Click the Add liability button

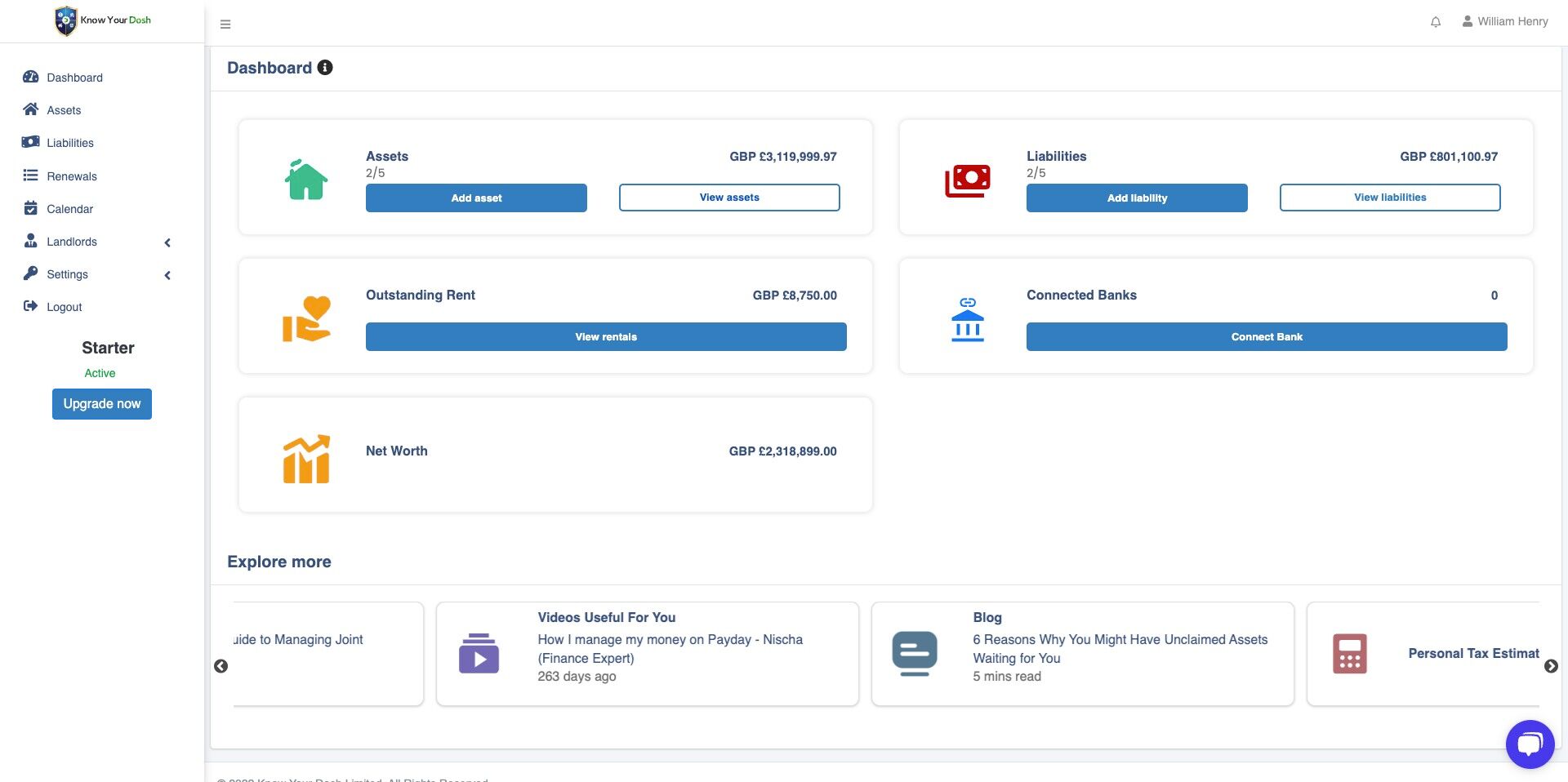click(1137, 198)
